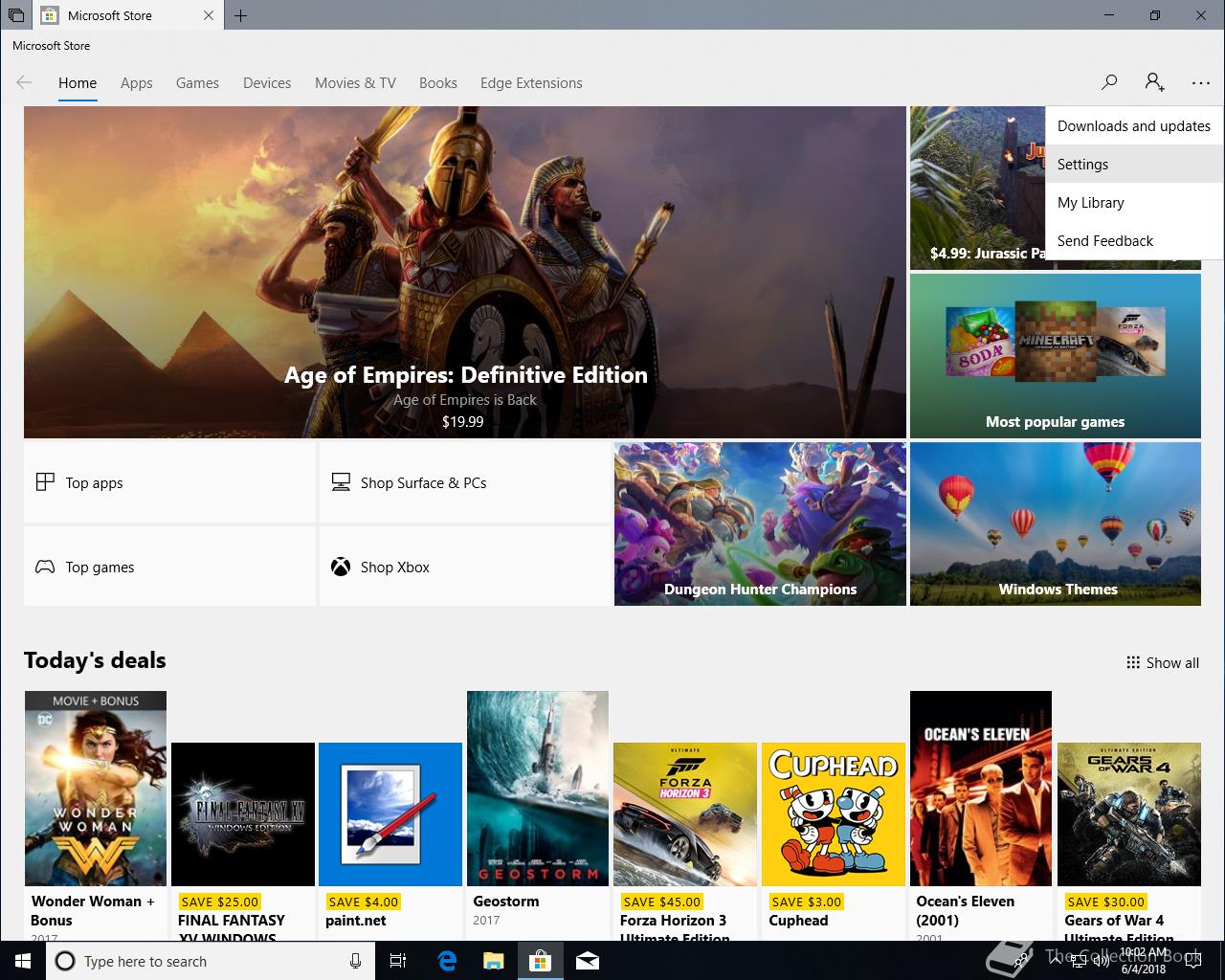This screenshot has width=1225, height=980.
Task: Switch to the Games tab
Action: pos(197,83)
